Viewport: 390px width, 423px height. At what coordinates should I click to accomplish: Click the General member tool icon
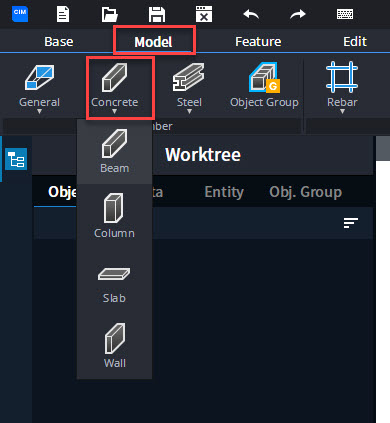tap(39, 78)
